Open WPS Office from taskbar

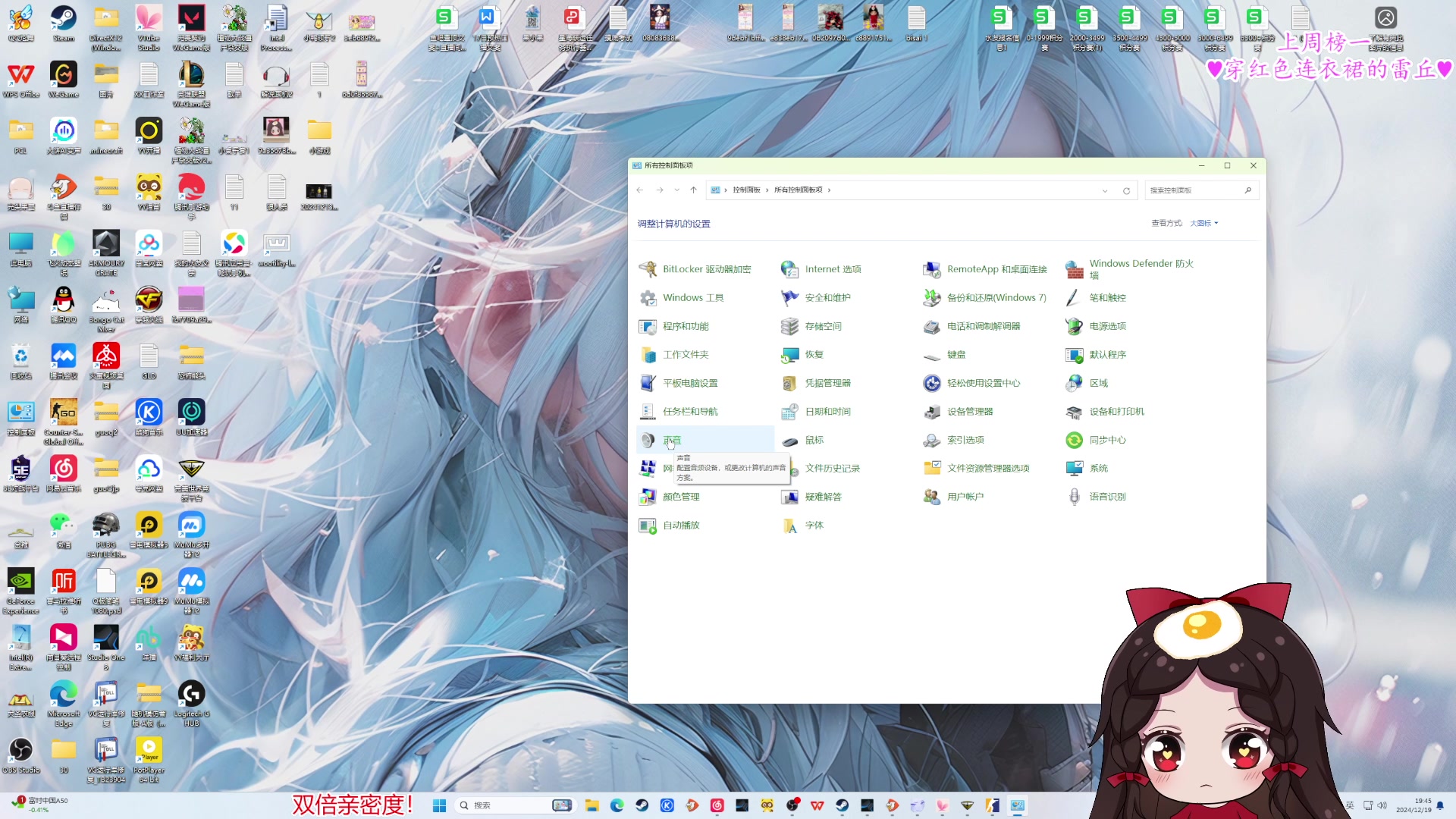coord(817,805)
